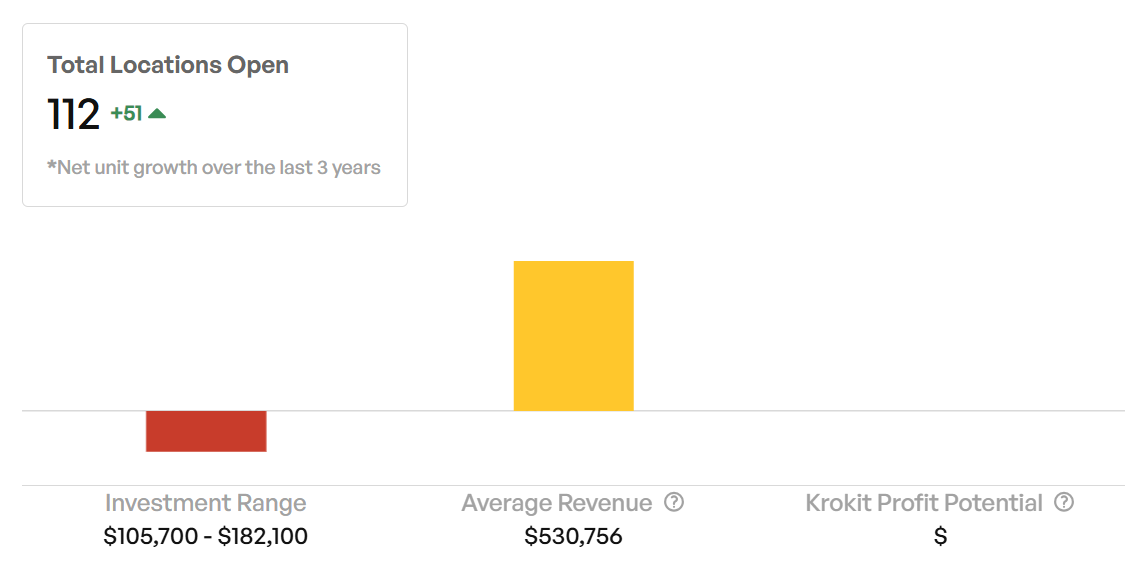Screen dimensions: 1148x582
Task: Click the 112 locations count
Action: point(73,115)
